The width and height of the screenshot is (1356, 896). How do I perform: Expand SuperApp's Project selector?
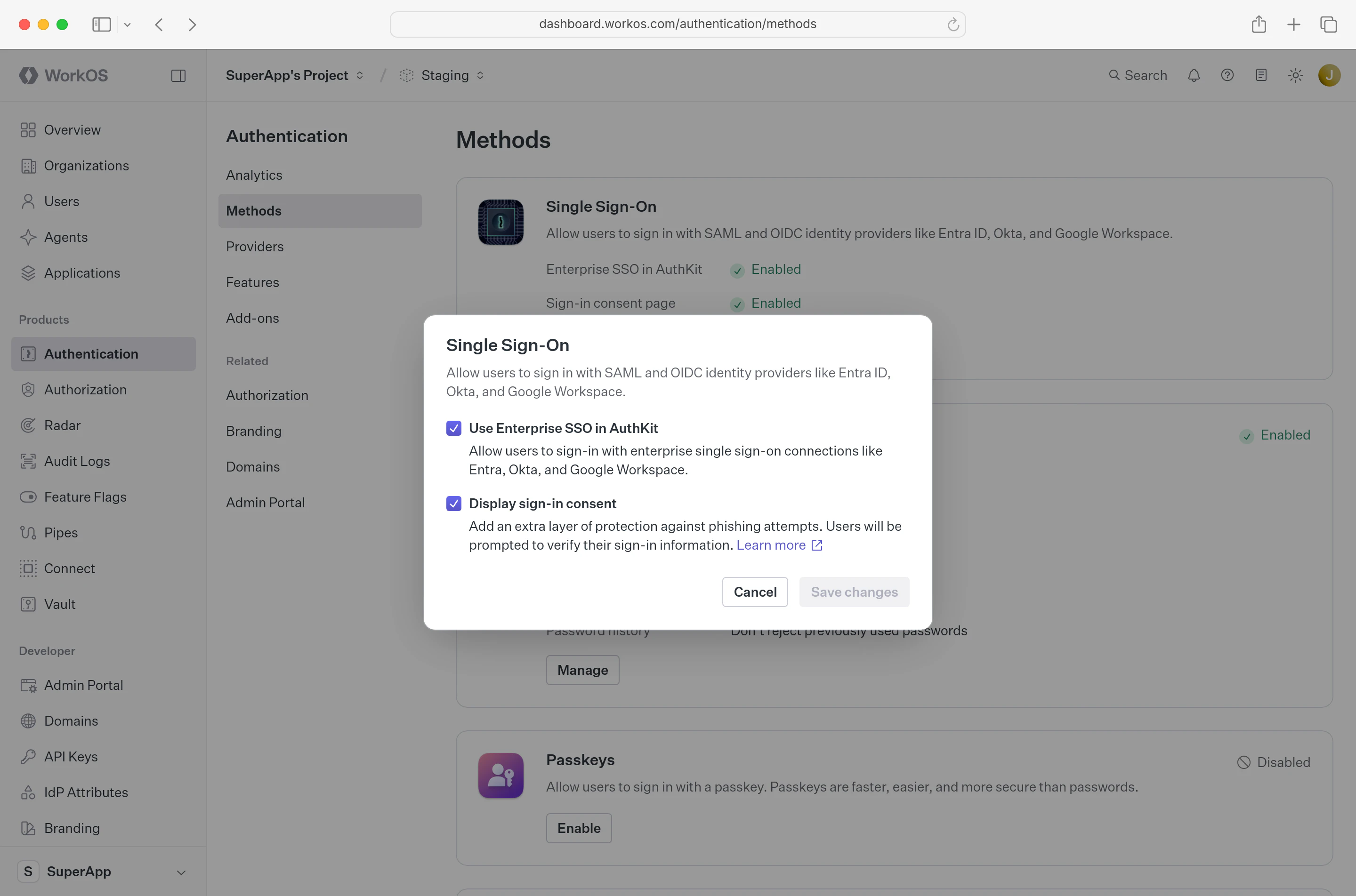(294, 75)
